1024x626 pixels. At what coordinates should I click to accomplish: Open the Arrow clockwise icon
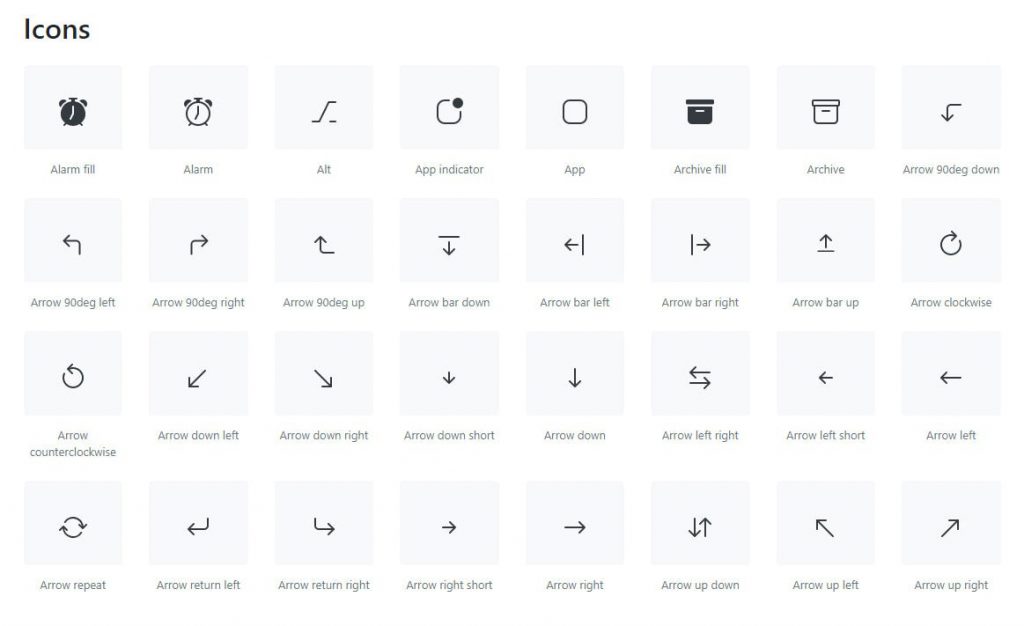pos(951,243)
